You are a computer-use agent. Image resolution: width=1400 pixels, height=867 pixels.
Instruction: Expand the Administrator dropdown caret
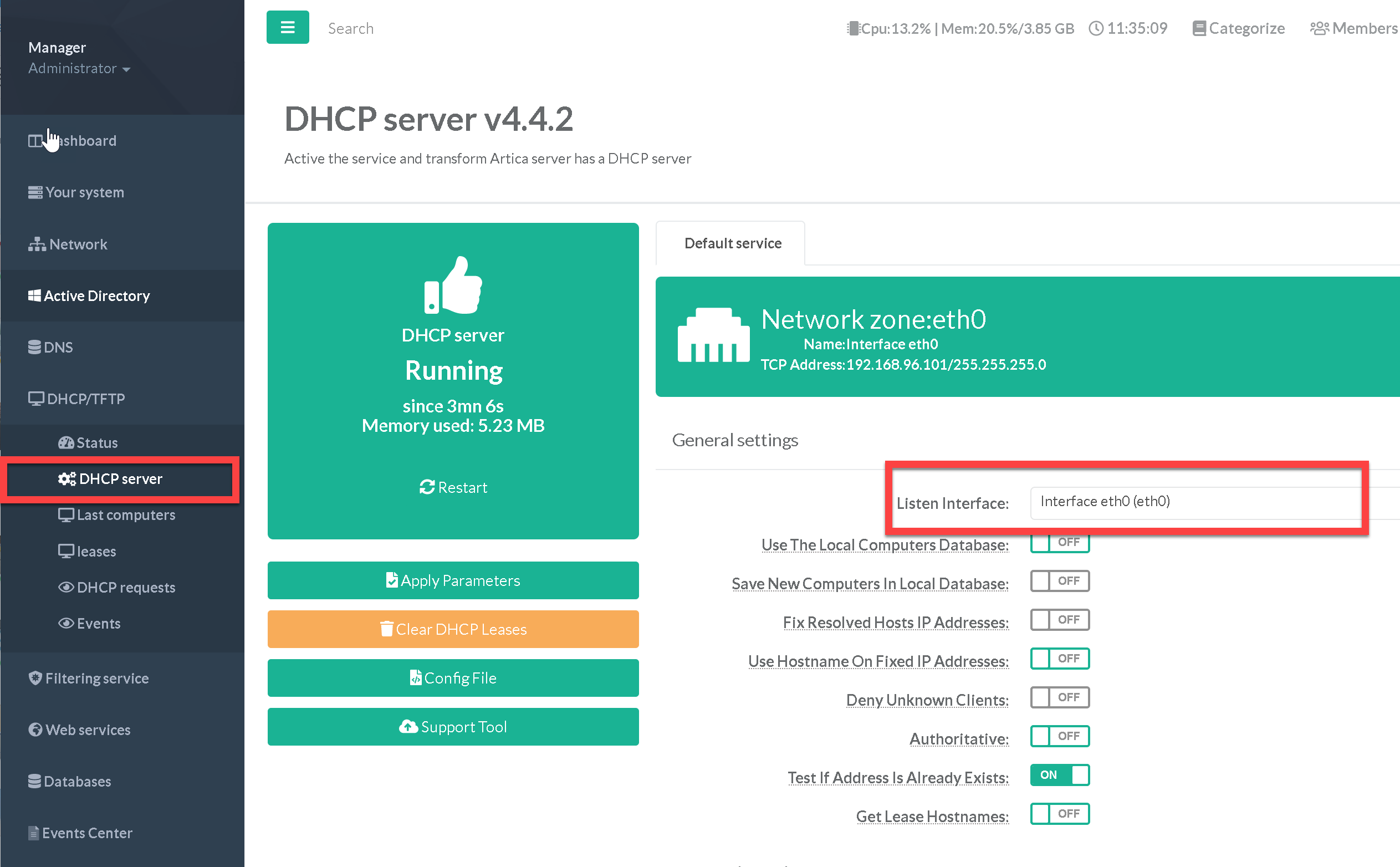127,69
